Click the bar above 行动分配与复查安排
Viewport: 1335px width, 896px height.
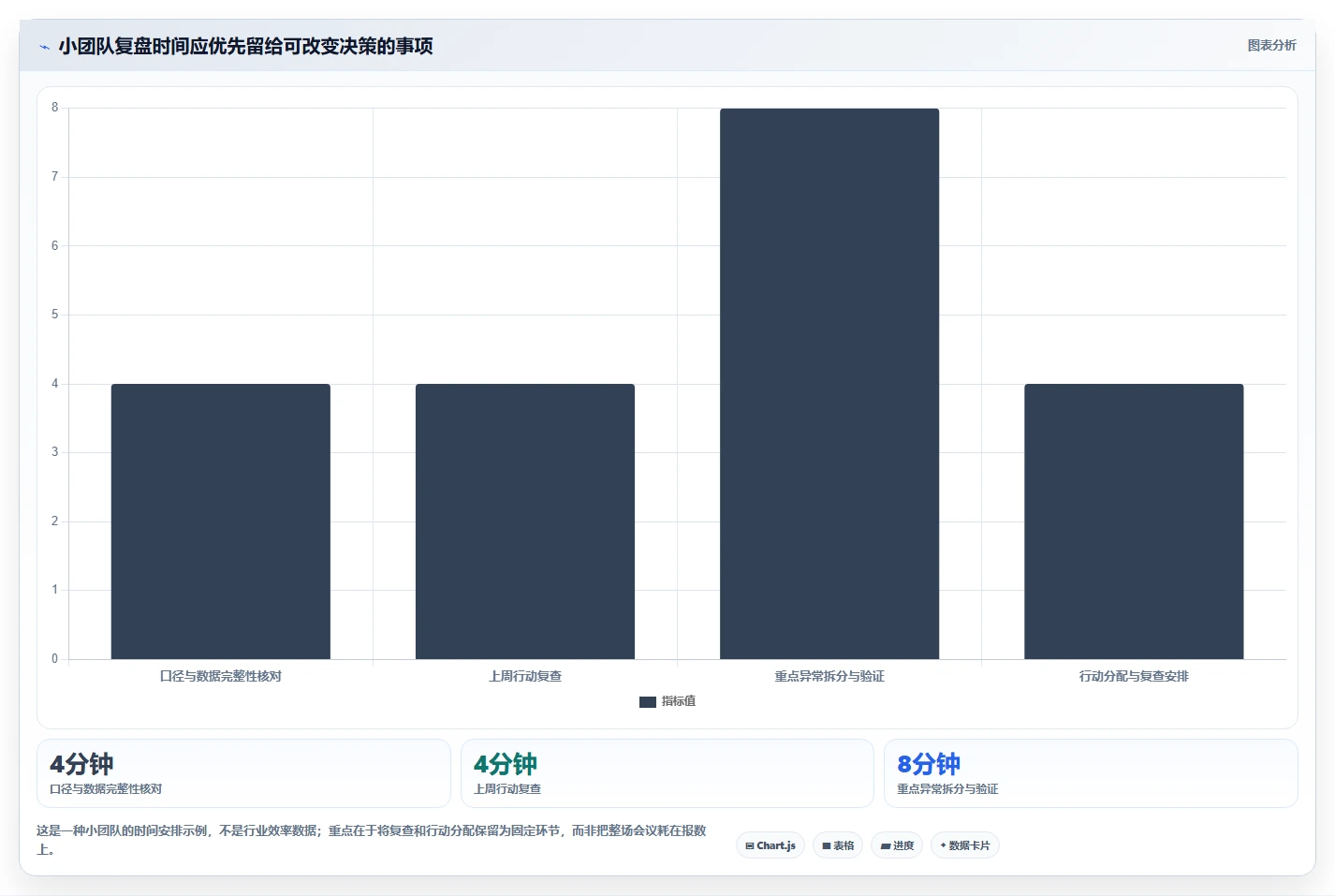1134,521
